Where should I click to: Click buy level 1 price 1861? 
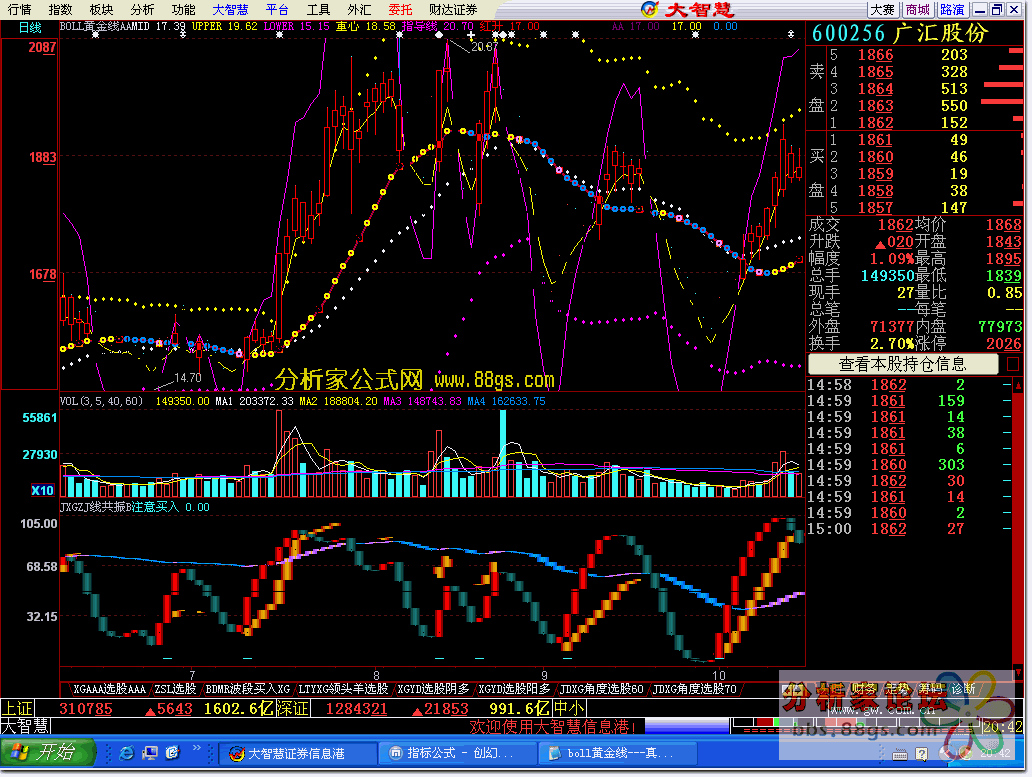pyautogui.click(x=875, y=140)
